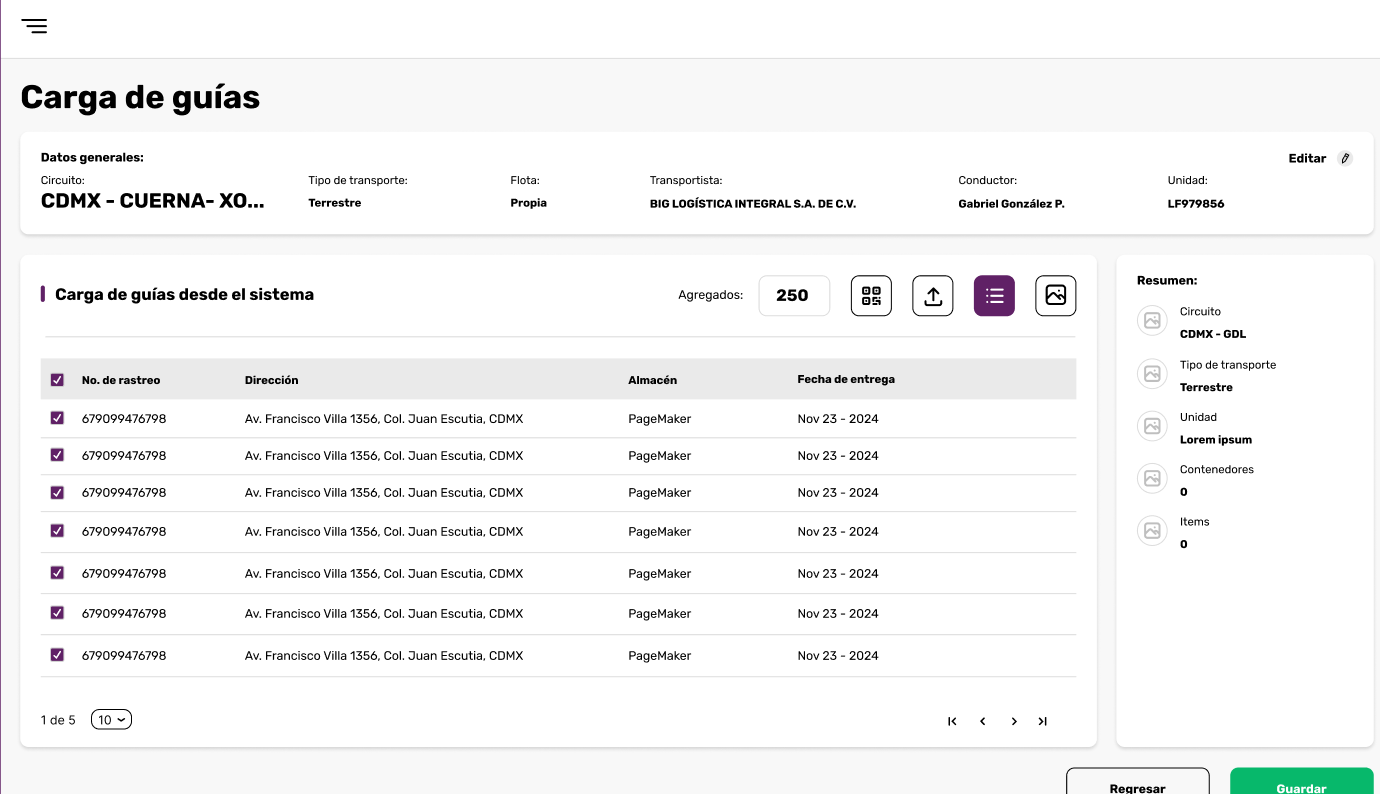This screenshot has height=794, width=1380.
Task: Click the circuit name CDMX - CUERNA- XO...
Action: (x=153, y=201)
